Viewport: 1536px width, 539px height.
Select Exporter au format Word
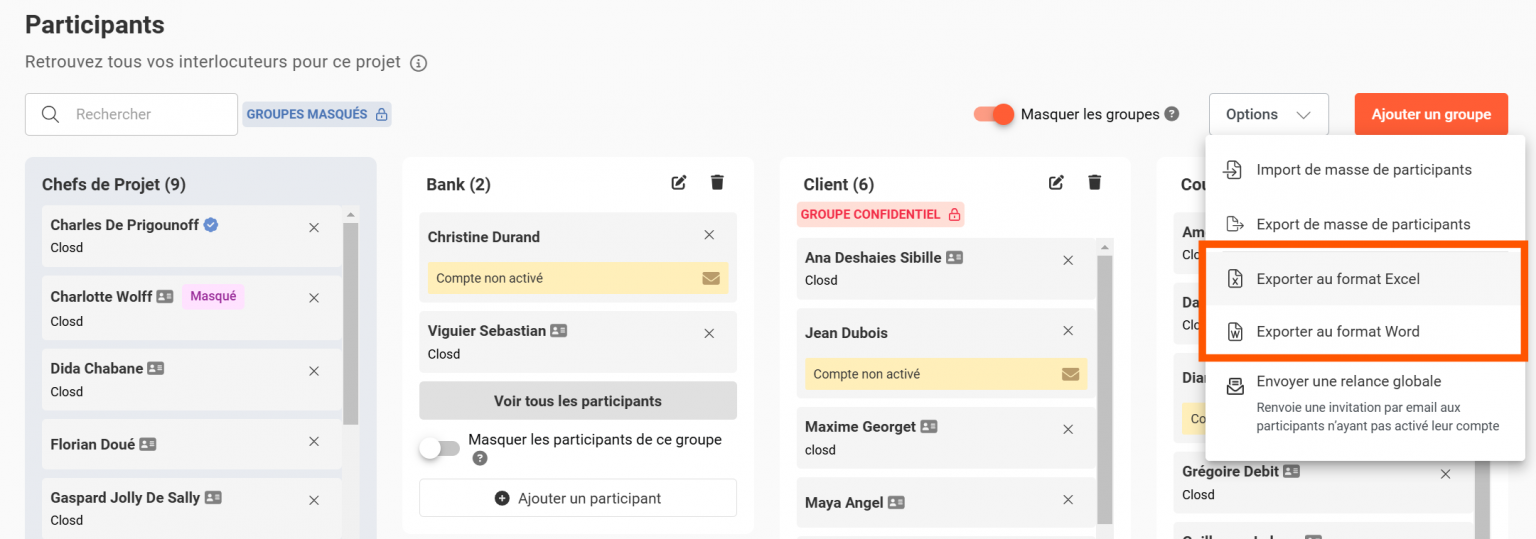click(1337, 332)
